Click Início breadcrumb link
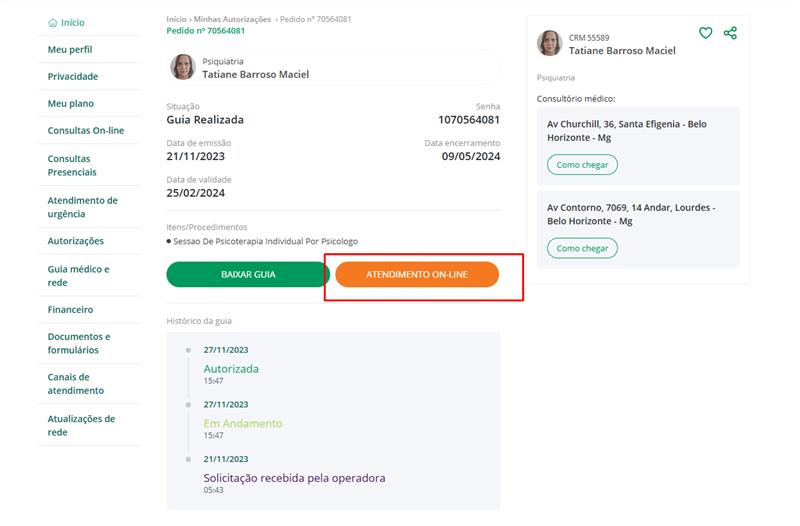800x526 pixels. click(176, 19)
